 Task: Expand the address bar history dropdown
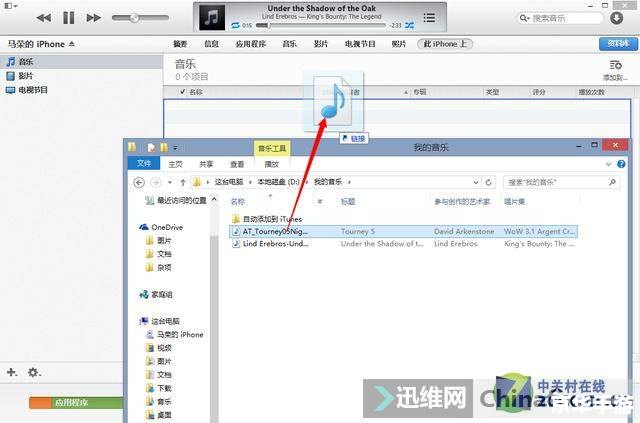pyautogui.click(x=476, y=183)
